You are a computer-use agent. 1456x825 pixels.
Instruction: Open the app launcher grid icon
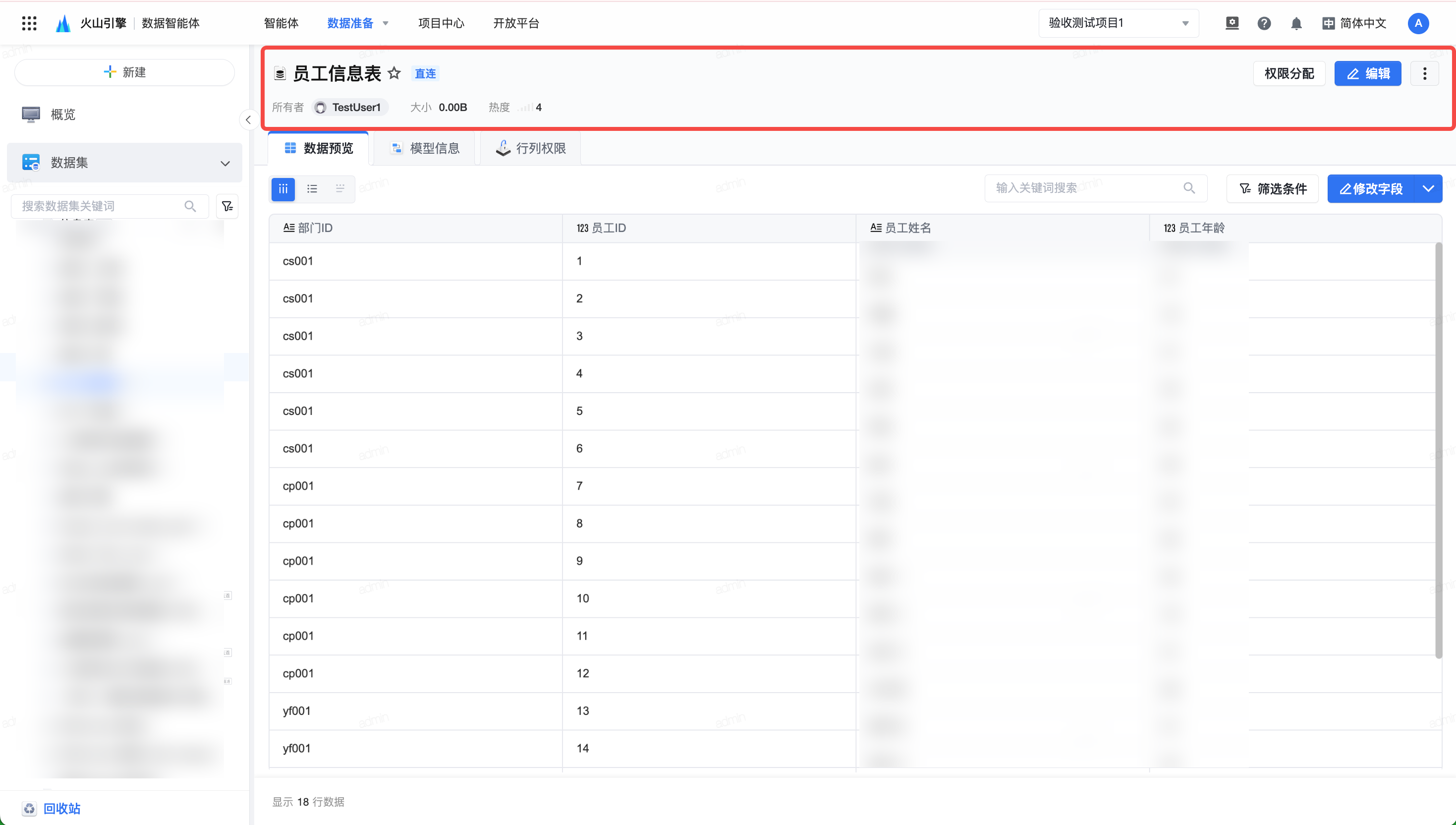[x=29, y=23]
